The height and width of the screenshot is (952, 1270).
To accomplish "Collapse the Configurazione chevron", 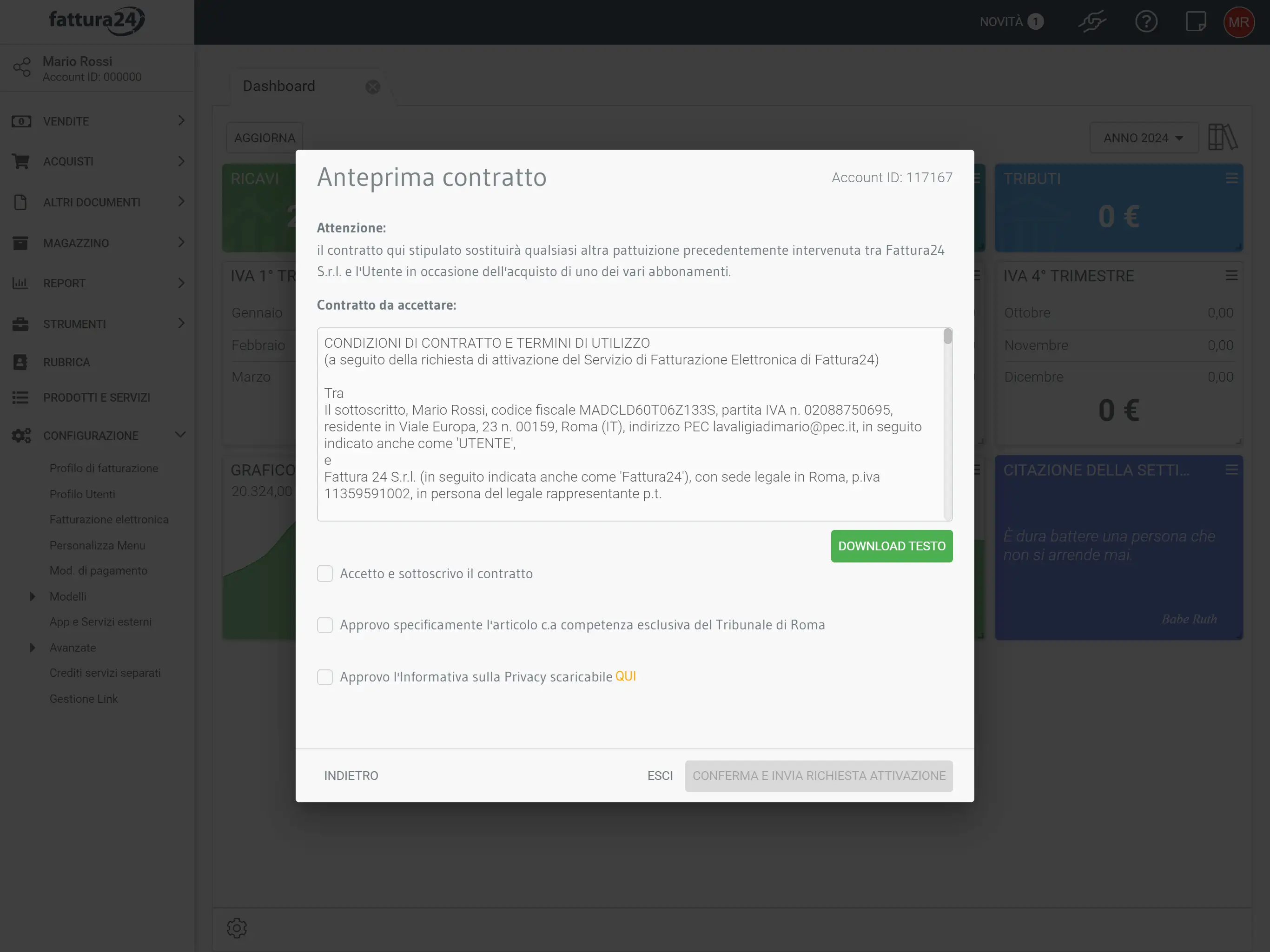I will (x=180, y=435).
